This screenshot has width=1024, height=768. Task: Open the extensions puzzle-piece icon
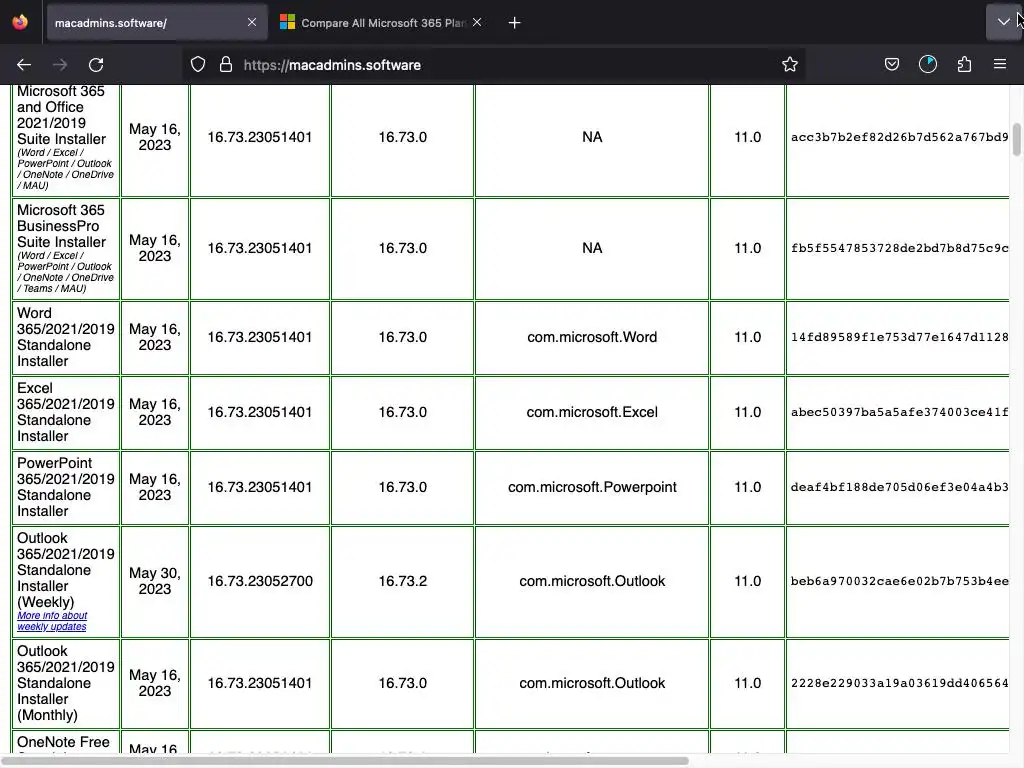[x=964, y=64]
